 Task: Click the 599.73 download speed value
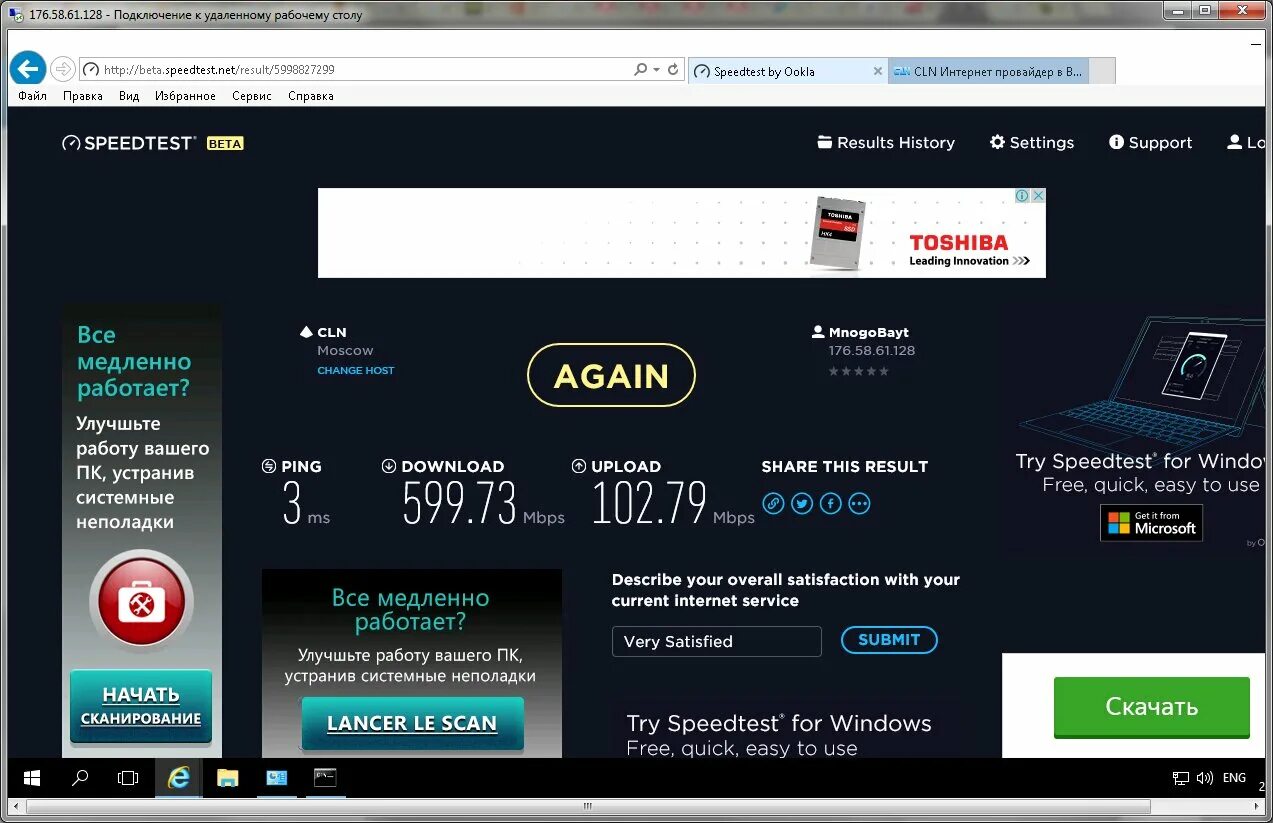pyautogui.click(x=460, y=503)
